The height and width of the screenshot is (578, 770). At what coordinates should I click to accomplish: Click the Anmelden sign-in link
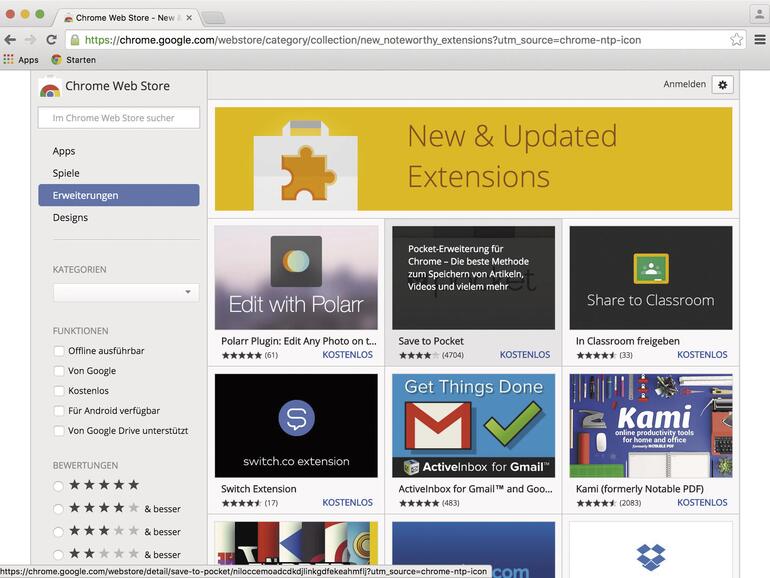(x=684, y=84)
